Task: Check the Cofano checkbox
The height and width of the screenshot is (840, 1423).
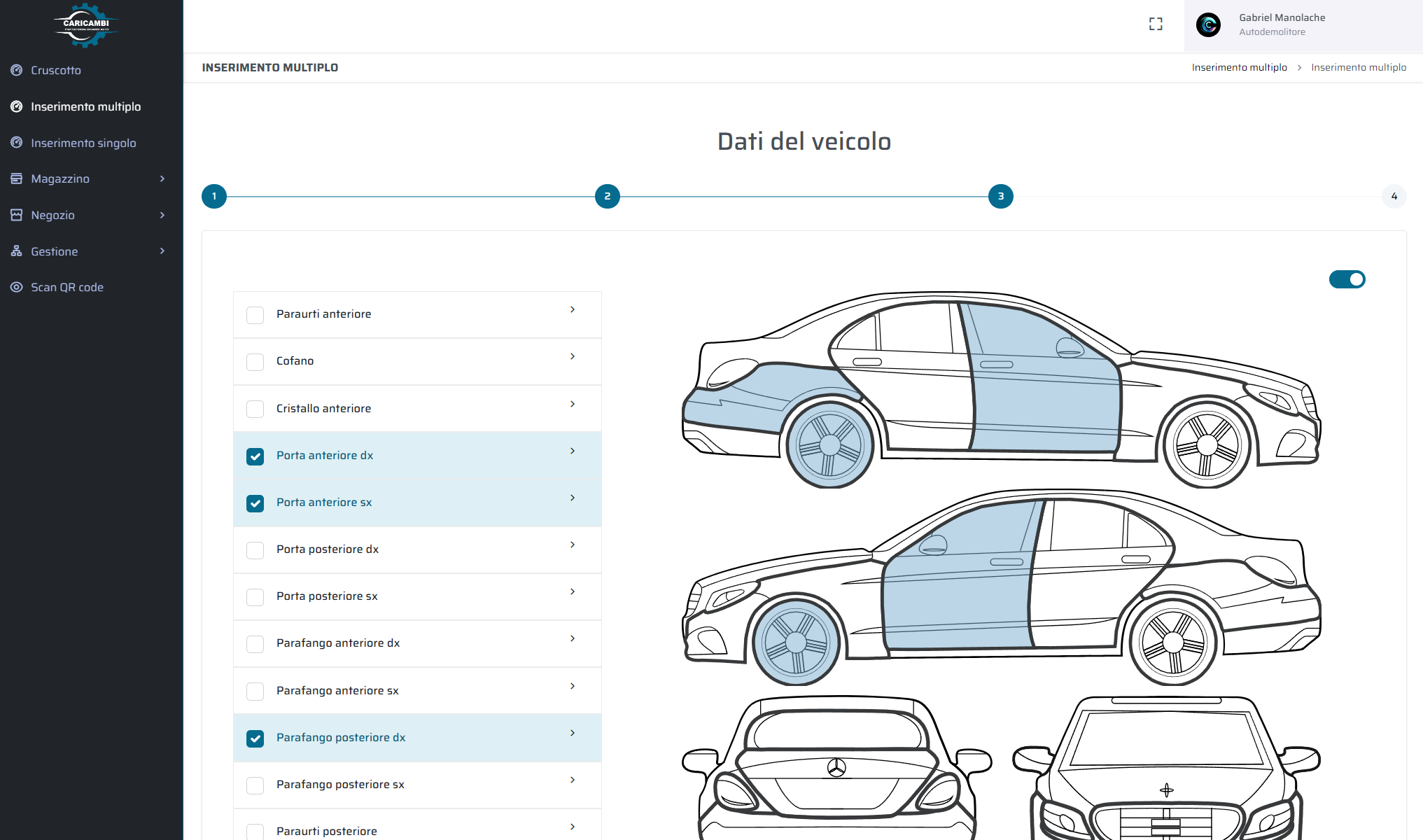Action: pyautogui.click(x=255, y=362)
